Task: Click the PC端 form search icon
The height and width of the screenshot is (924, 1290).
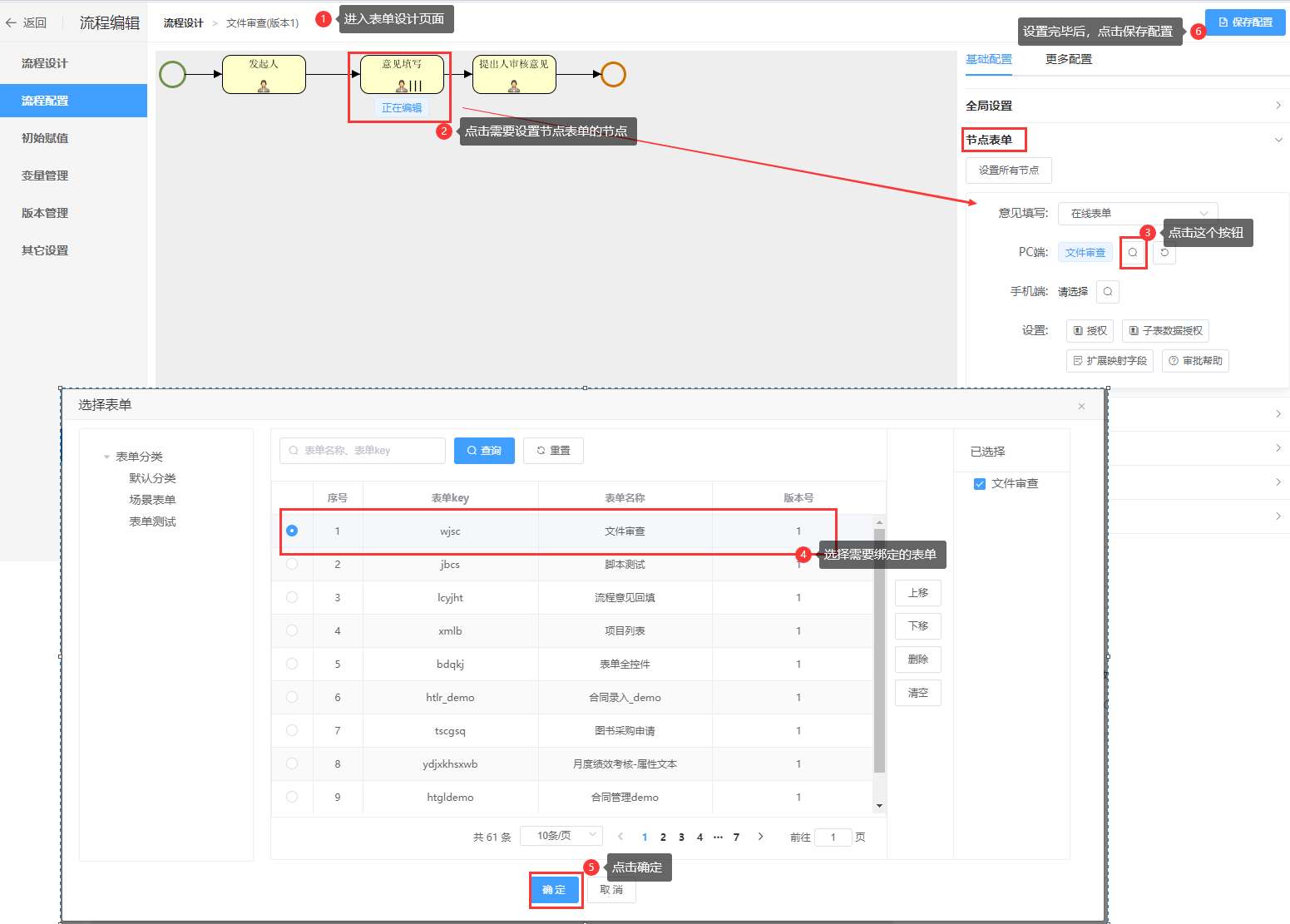Action: (x=1133, y=253)
